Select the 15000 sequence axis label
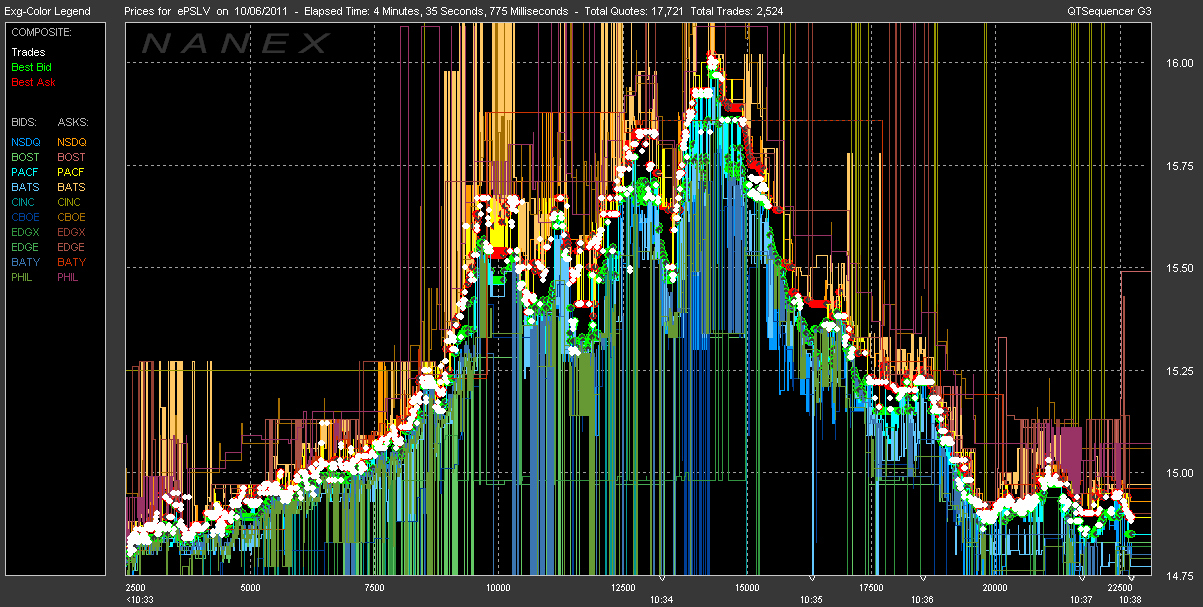Viewport: 1203px width, 607px height. pyautogui.click(x=746, y=587)
